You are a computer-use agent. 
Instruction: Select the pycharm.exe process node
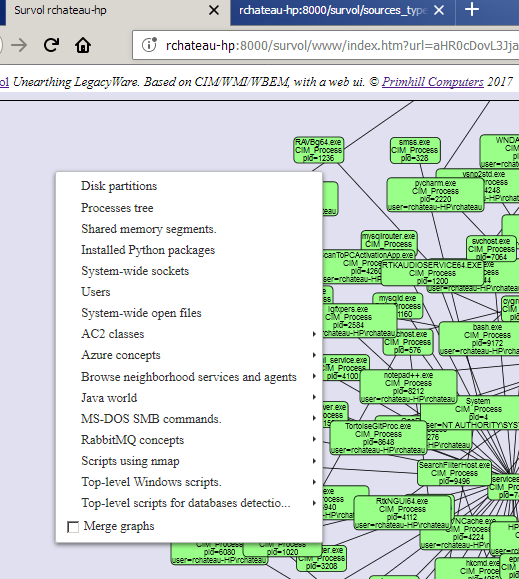(x=436, y=195)
